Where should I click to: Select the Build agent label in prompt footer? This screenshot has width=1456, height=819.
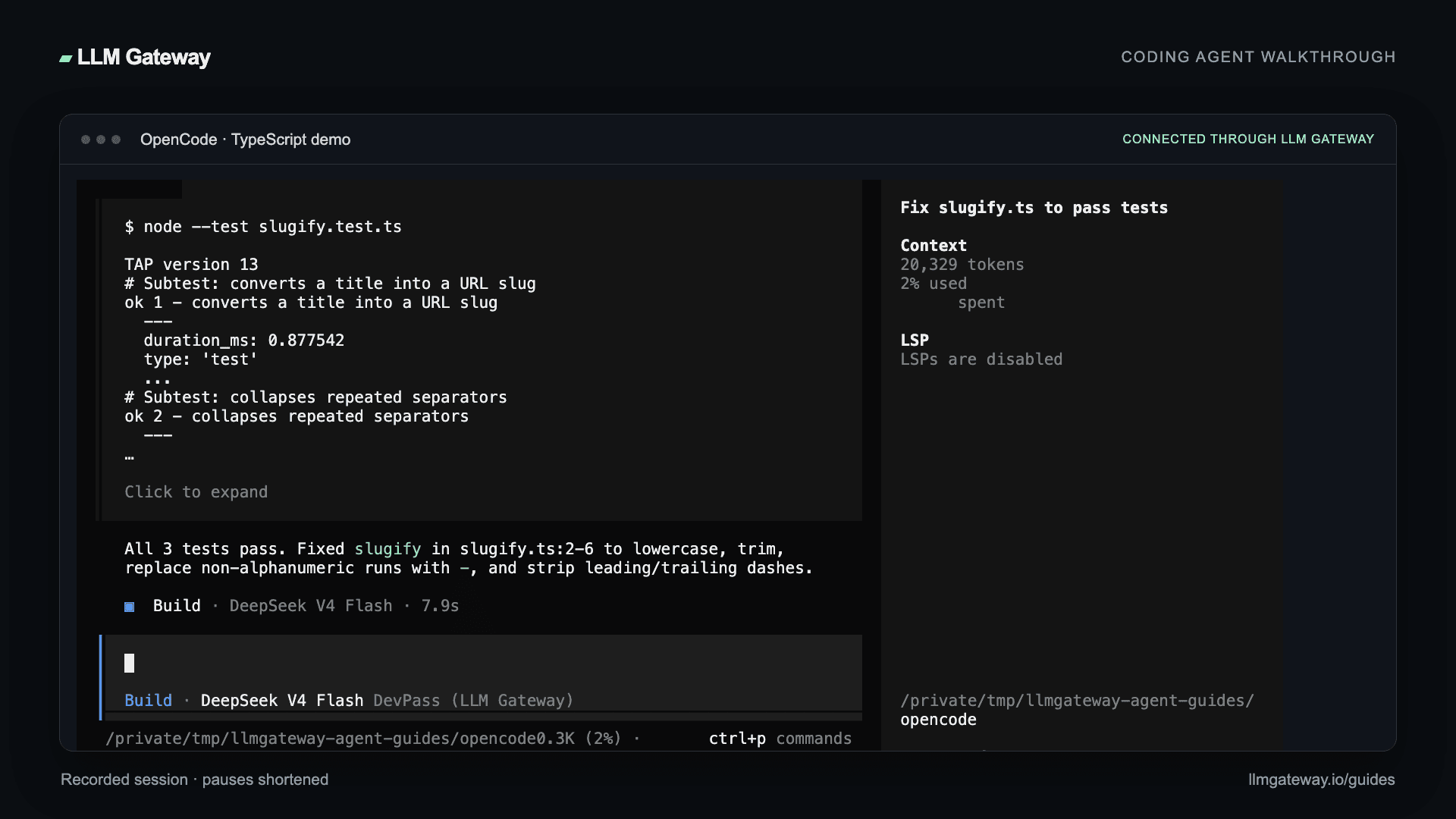tap(148, 701)
